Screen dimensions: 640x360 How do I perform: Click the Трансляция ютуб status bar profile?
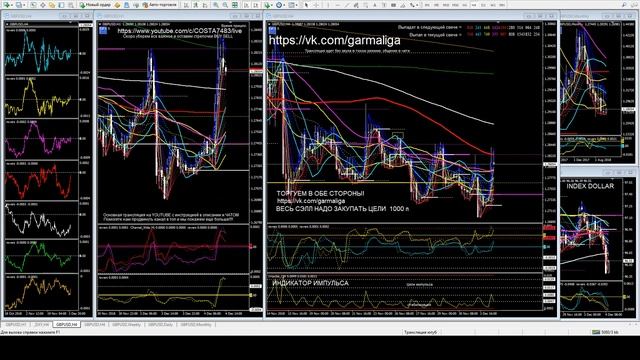pos(420,332)
